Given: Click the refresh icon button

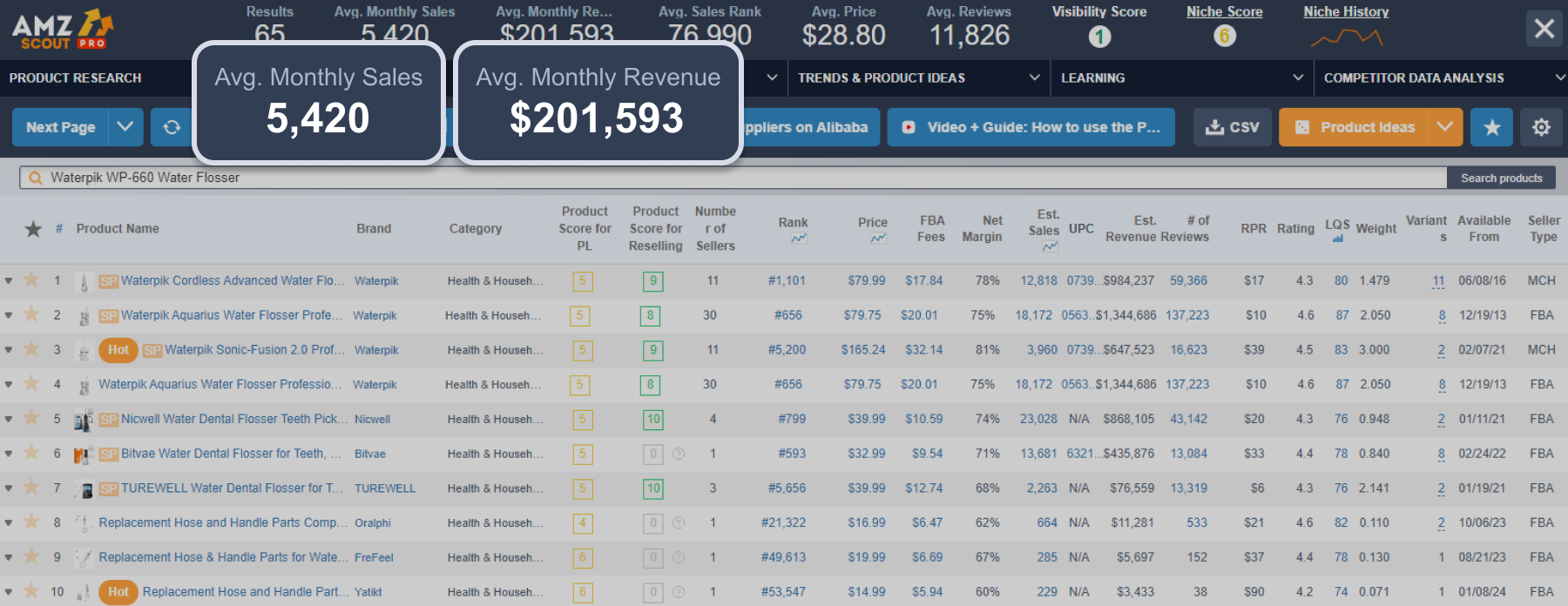Looking at the screenshot, I should pyautogui.click(x=172, y=127).
